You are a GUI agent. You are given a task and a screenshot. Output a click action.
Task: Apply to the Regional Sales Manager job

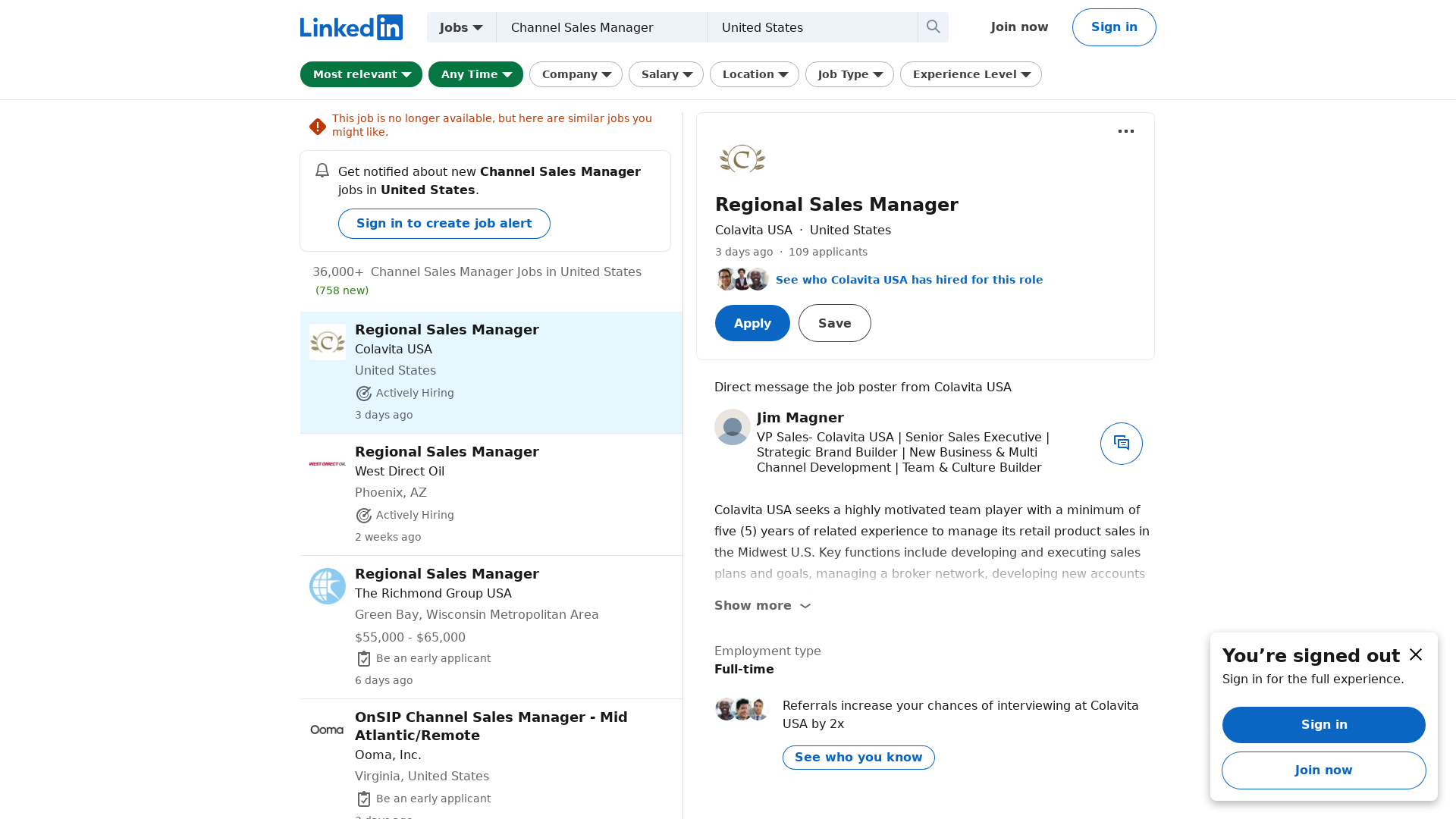(752, 323)
